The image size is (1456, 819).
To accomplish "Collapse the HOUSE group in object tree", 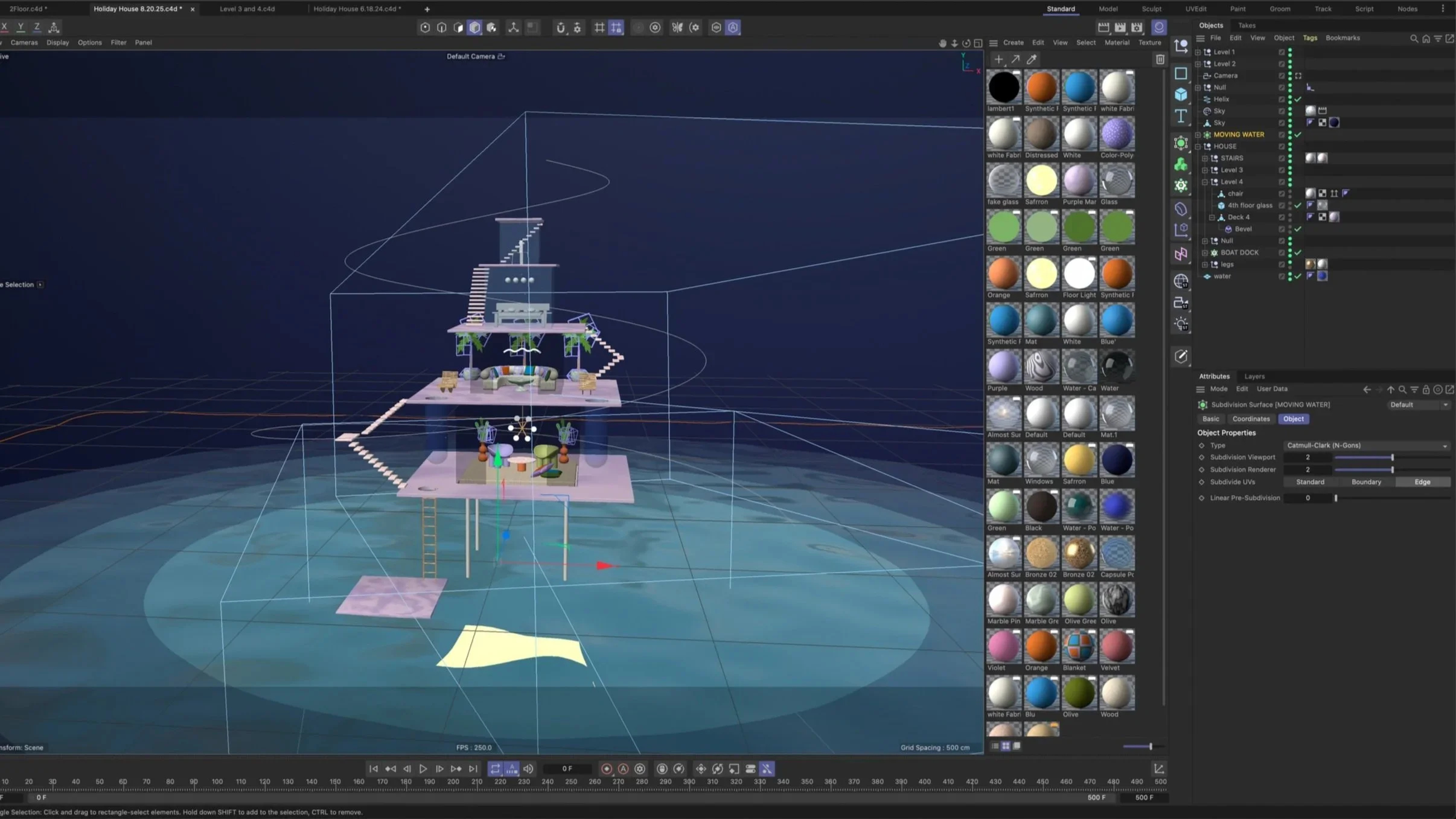I will click(1198, 146).
